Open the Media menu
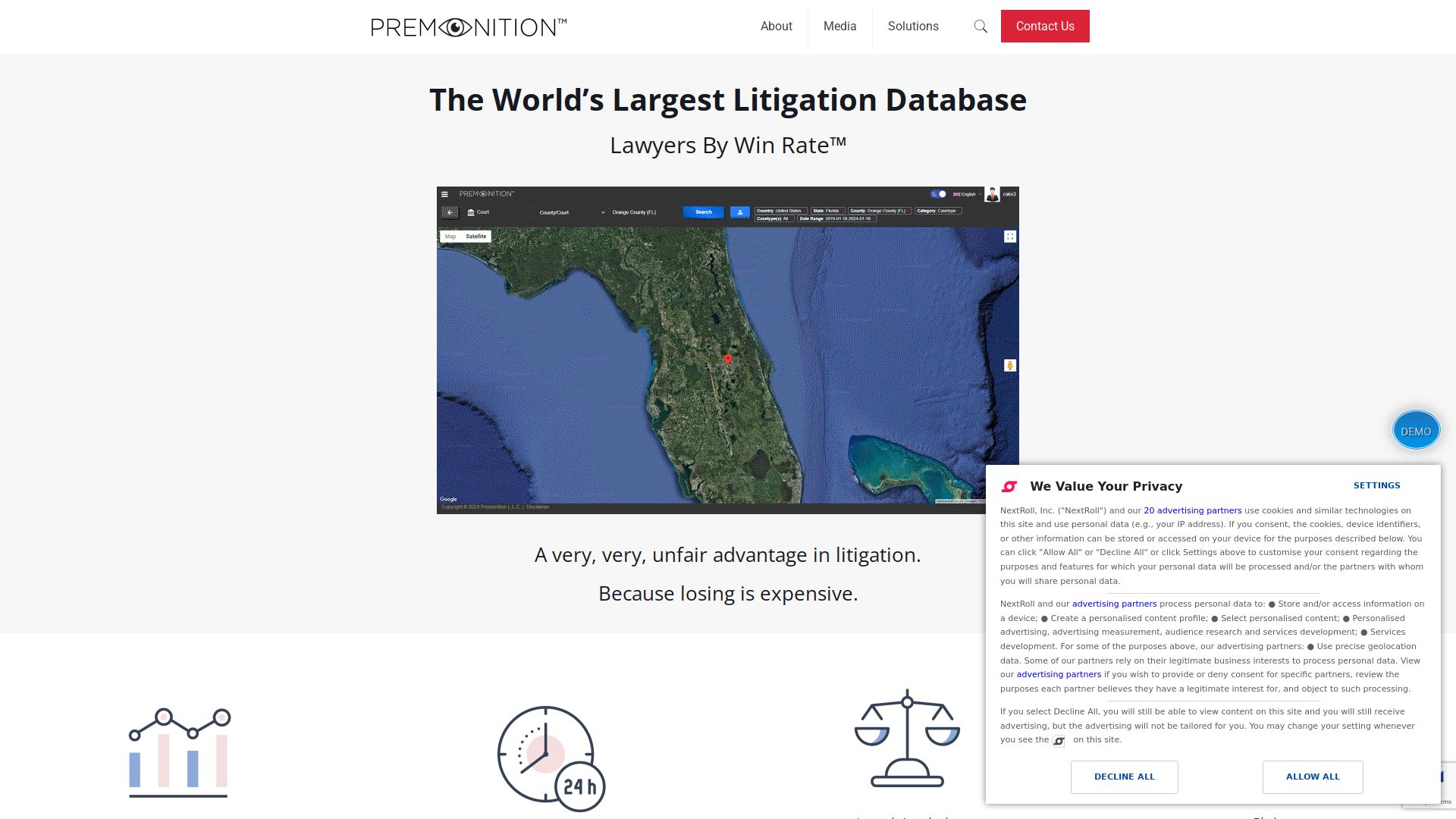This screenshot has width=1456, height=819. 839,27
